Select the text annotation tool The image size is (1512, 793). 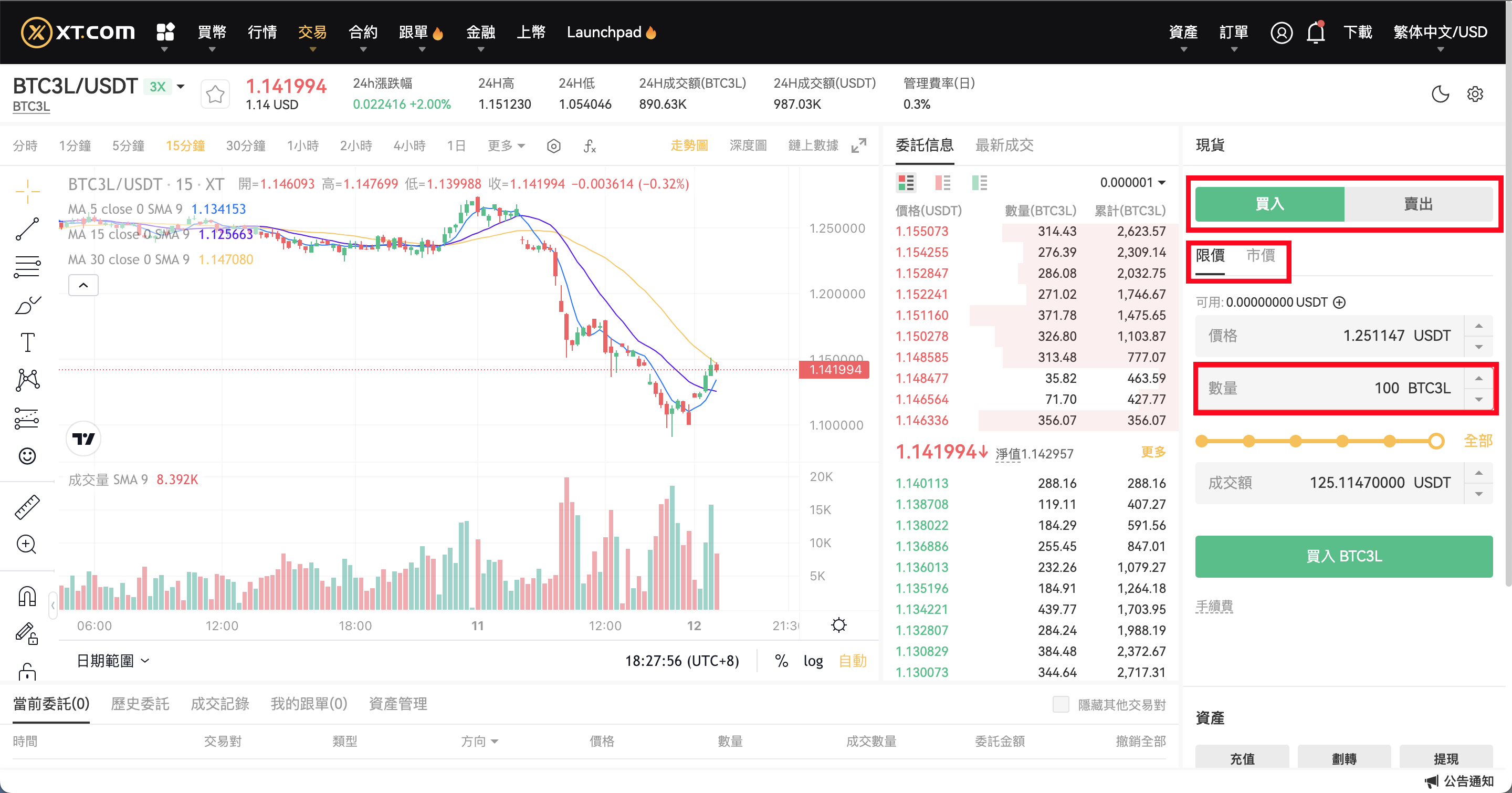[x=27, y=342]
